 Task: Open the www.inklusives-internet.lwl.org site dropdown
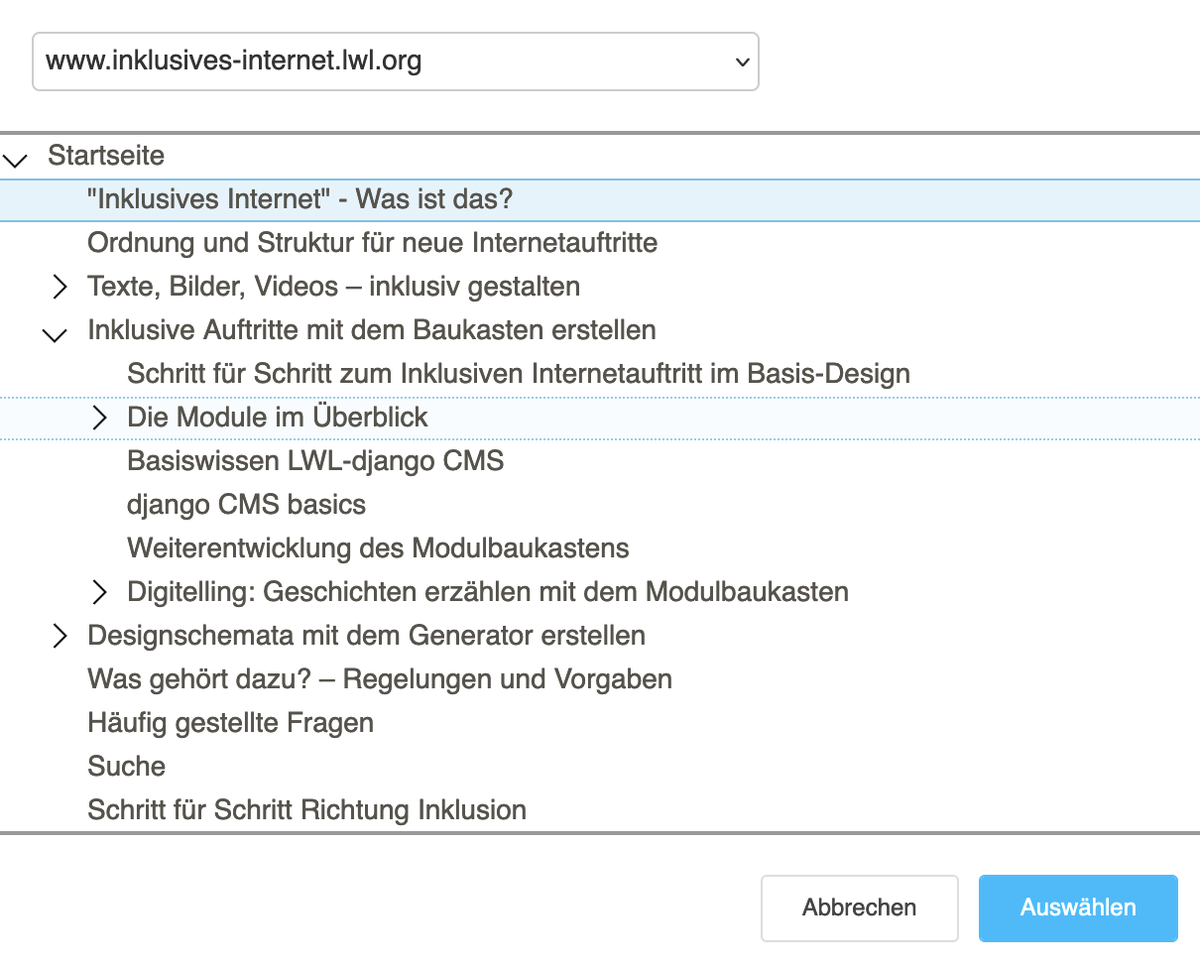click(395, 62)
